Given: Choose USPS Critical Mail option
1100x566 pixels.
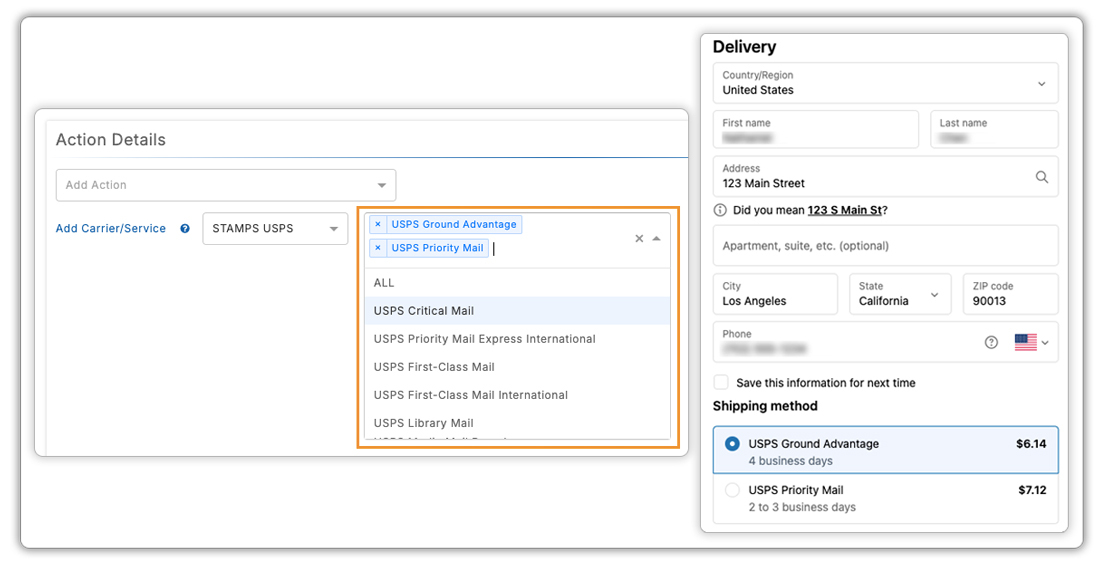Looking at the screenshot, I should 517,311.
